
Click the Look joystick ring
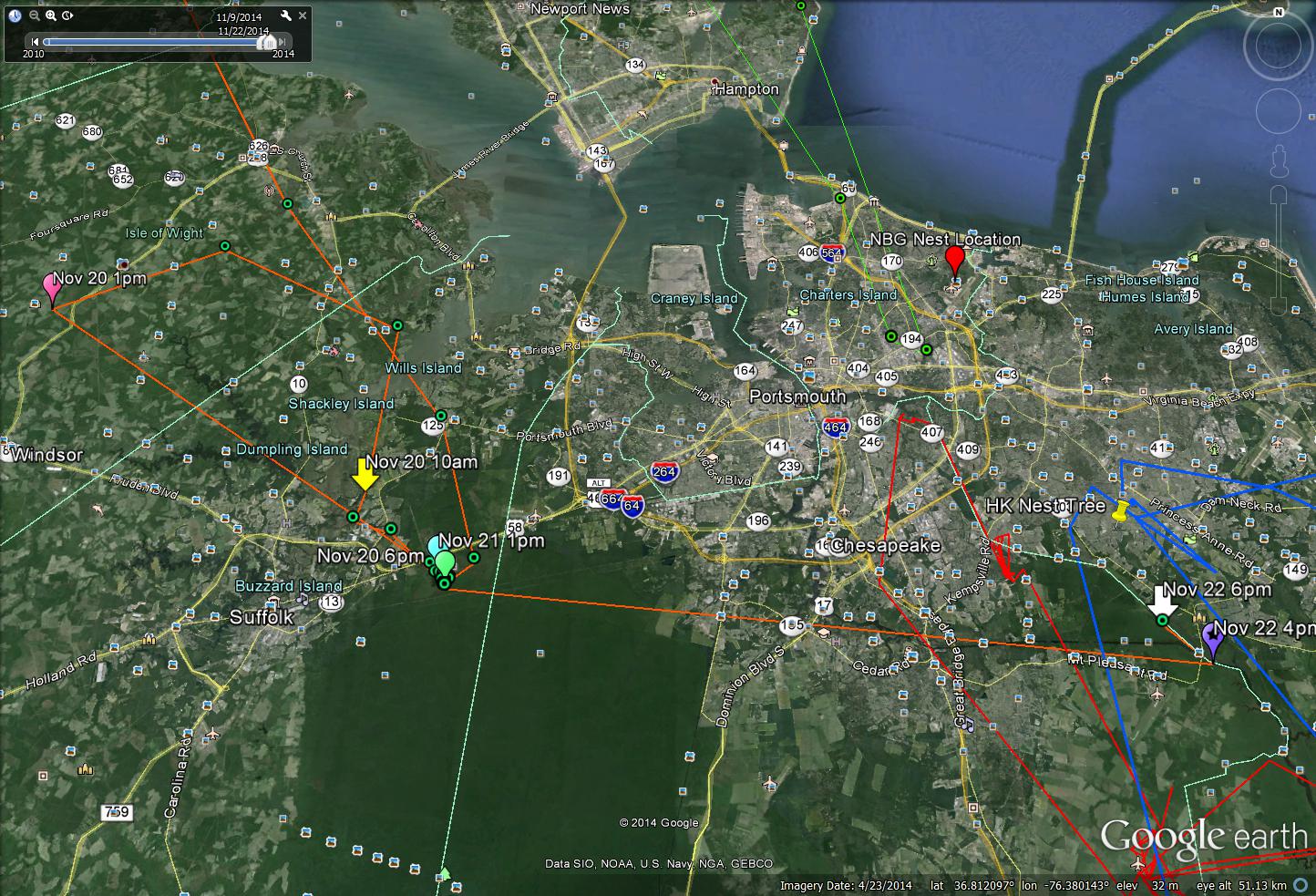click(x=1278, y=47)
